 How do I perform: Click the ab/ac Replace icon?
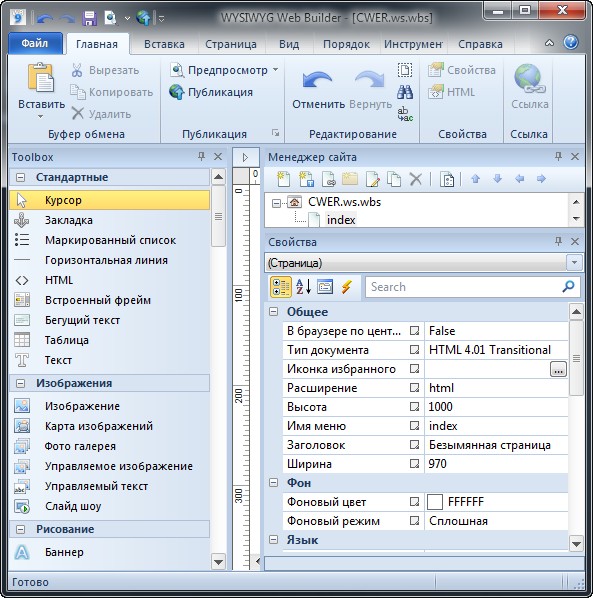[x=405, y=114]
